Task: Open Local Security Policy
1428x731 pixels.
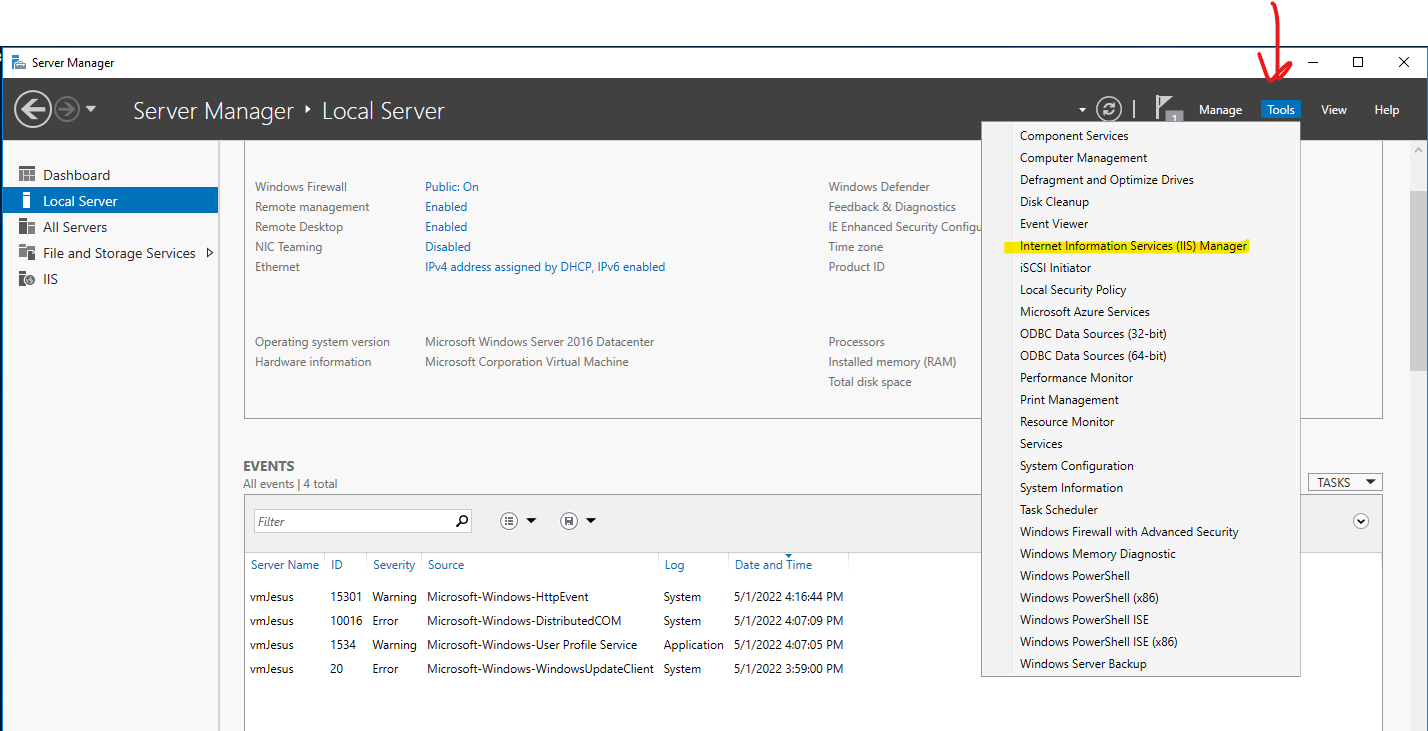Action: pyautogui.click(x=1141, y=290)
